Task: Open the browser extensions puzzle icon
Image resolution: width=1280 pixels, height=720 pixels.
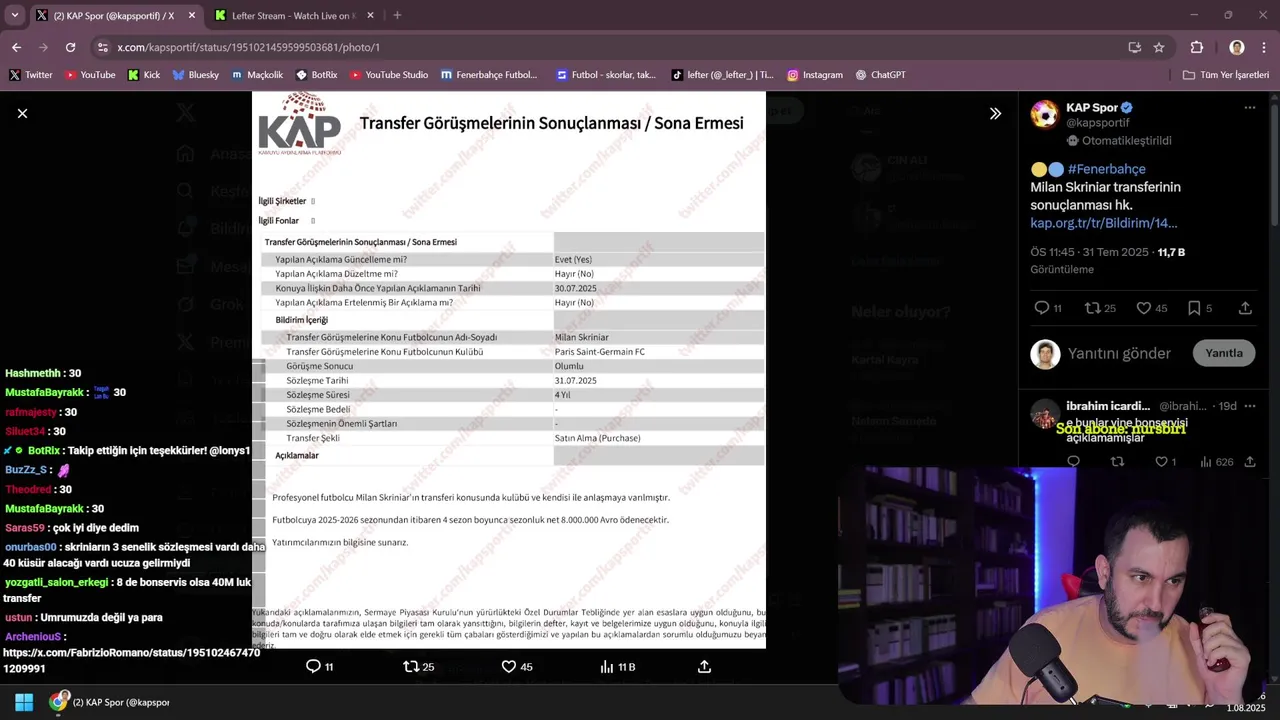Action: click(1197, 47)
